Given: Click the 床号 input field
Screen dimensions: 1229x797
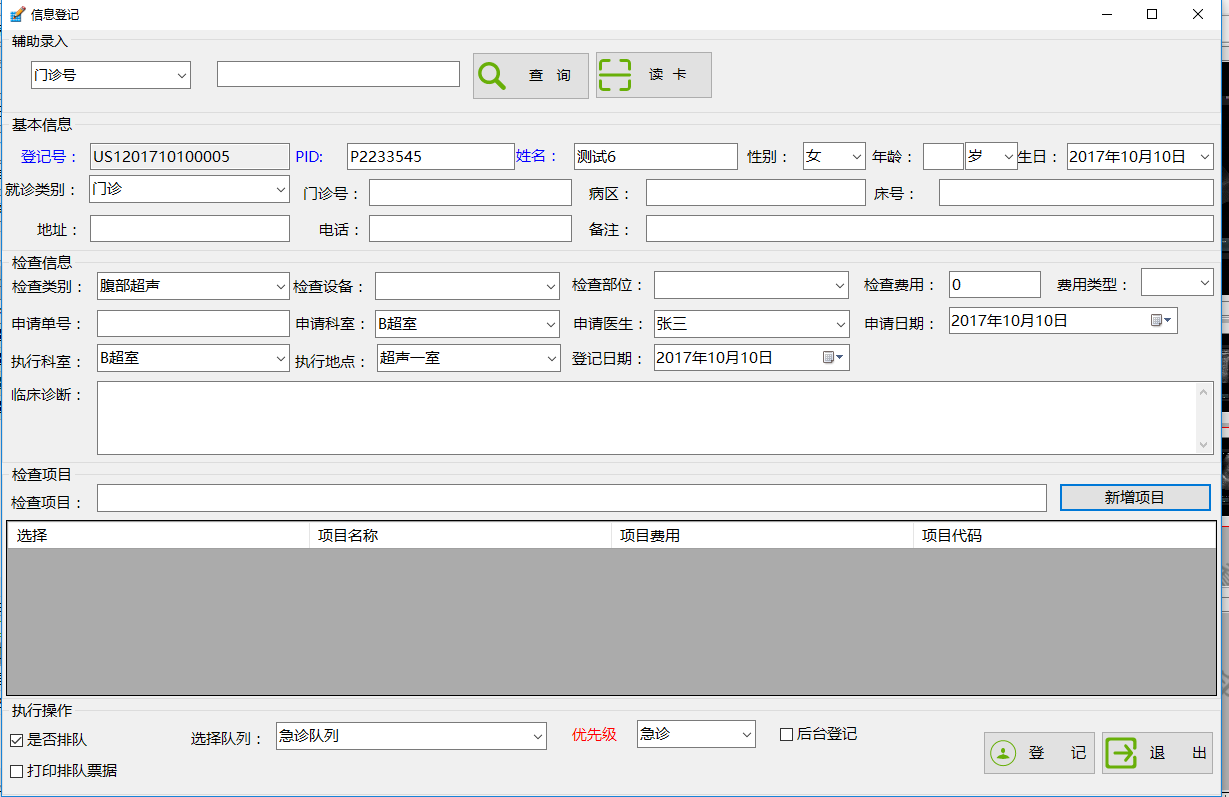Looking at the screenshot, I should [x=1076, y=193].
